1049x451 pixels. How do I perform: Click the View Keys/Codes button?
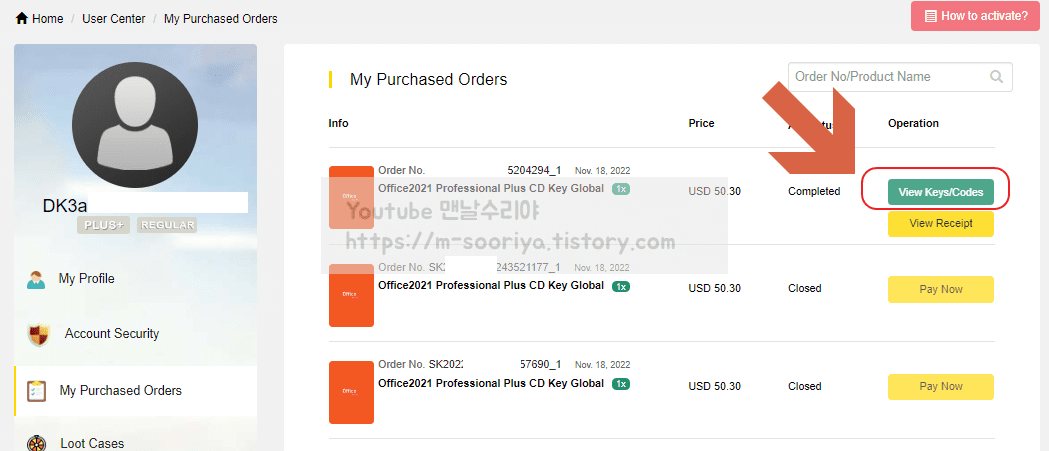[x=941, y=192]
